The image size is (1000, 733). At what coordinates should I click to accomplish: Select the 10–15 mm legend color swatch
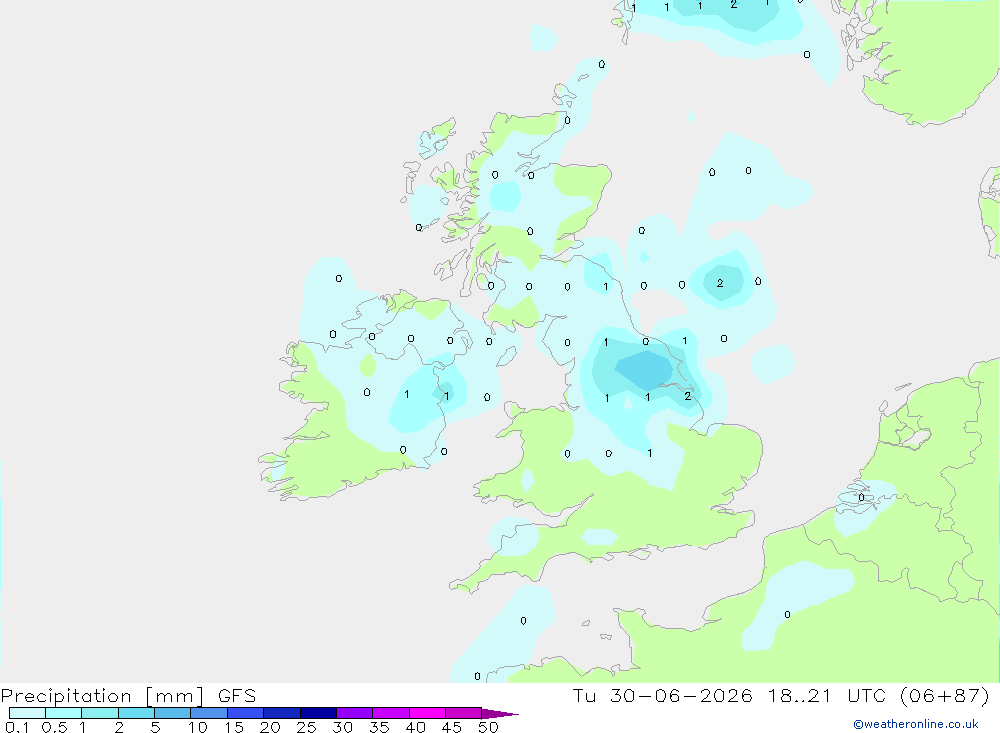(209, 713)
